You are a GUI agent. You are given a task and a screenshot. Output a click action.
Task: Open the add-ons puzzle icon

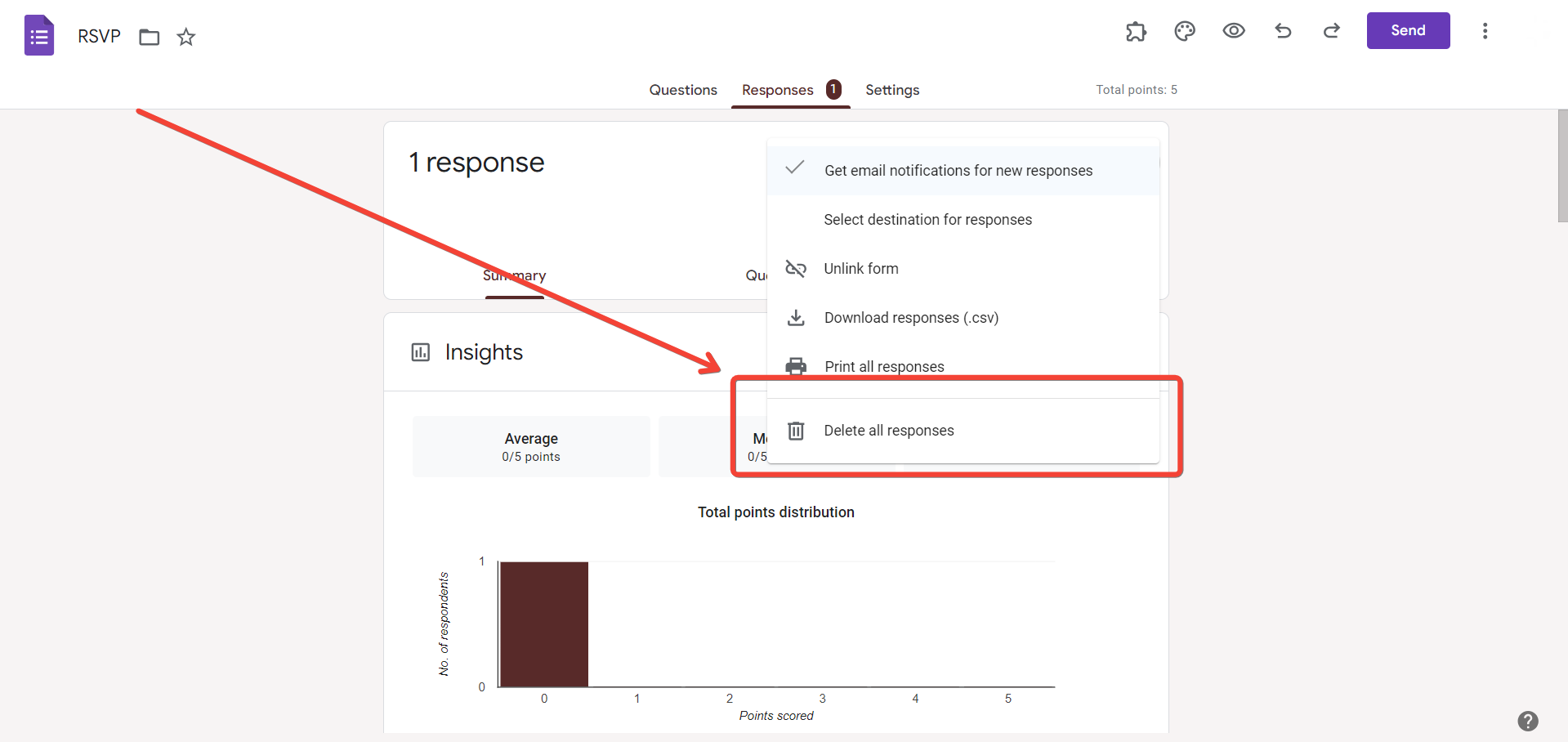click(x=1136, y=31)
